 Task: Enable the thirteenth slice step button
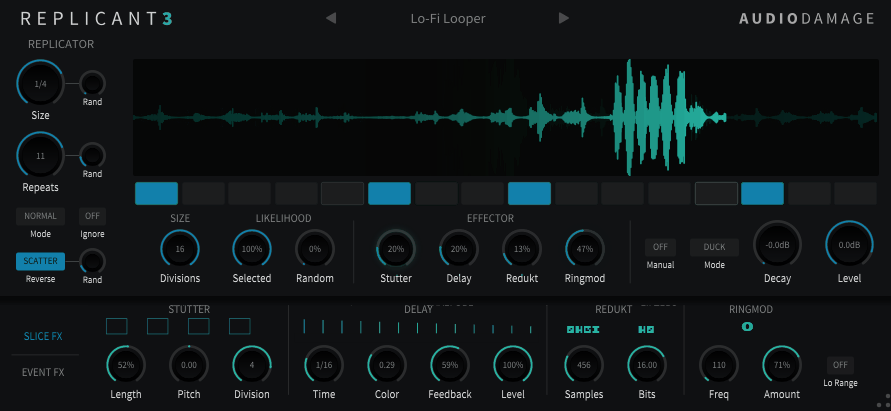[x=716, y=193]
